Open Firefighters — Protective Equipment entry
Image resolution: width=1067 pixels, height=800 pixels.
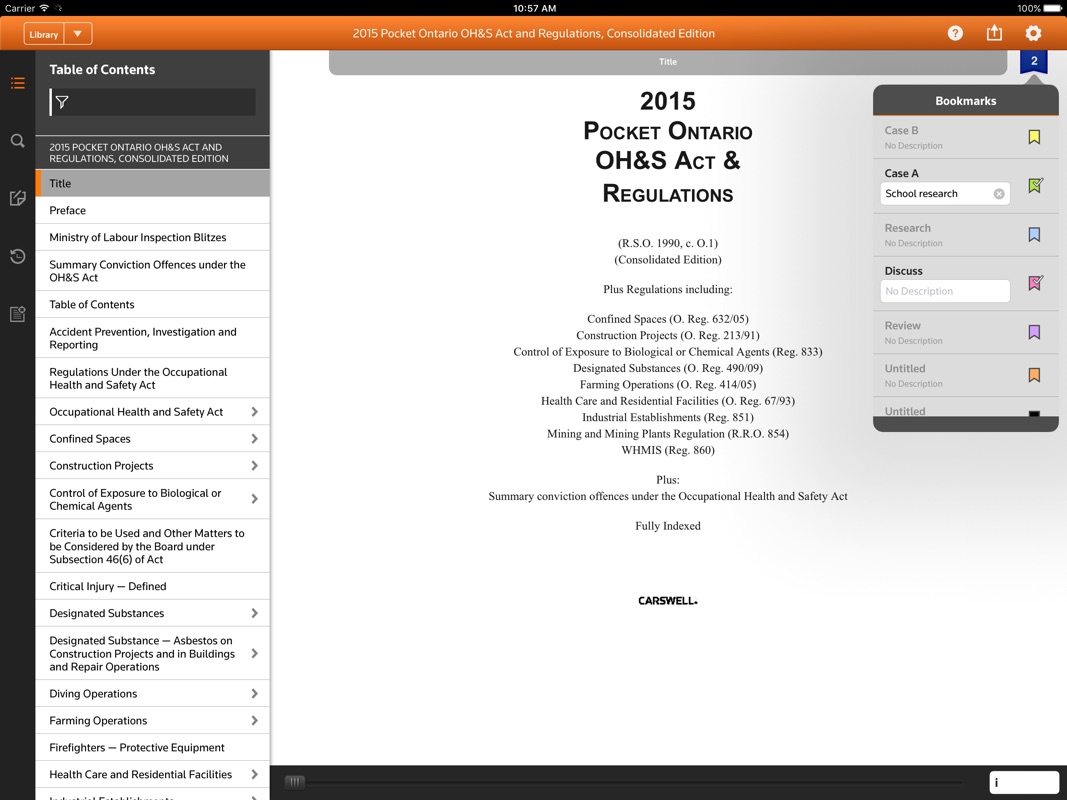tap(152, 748)
